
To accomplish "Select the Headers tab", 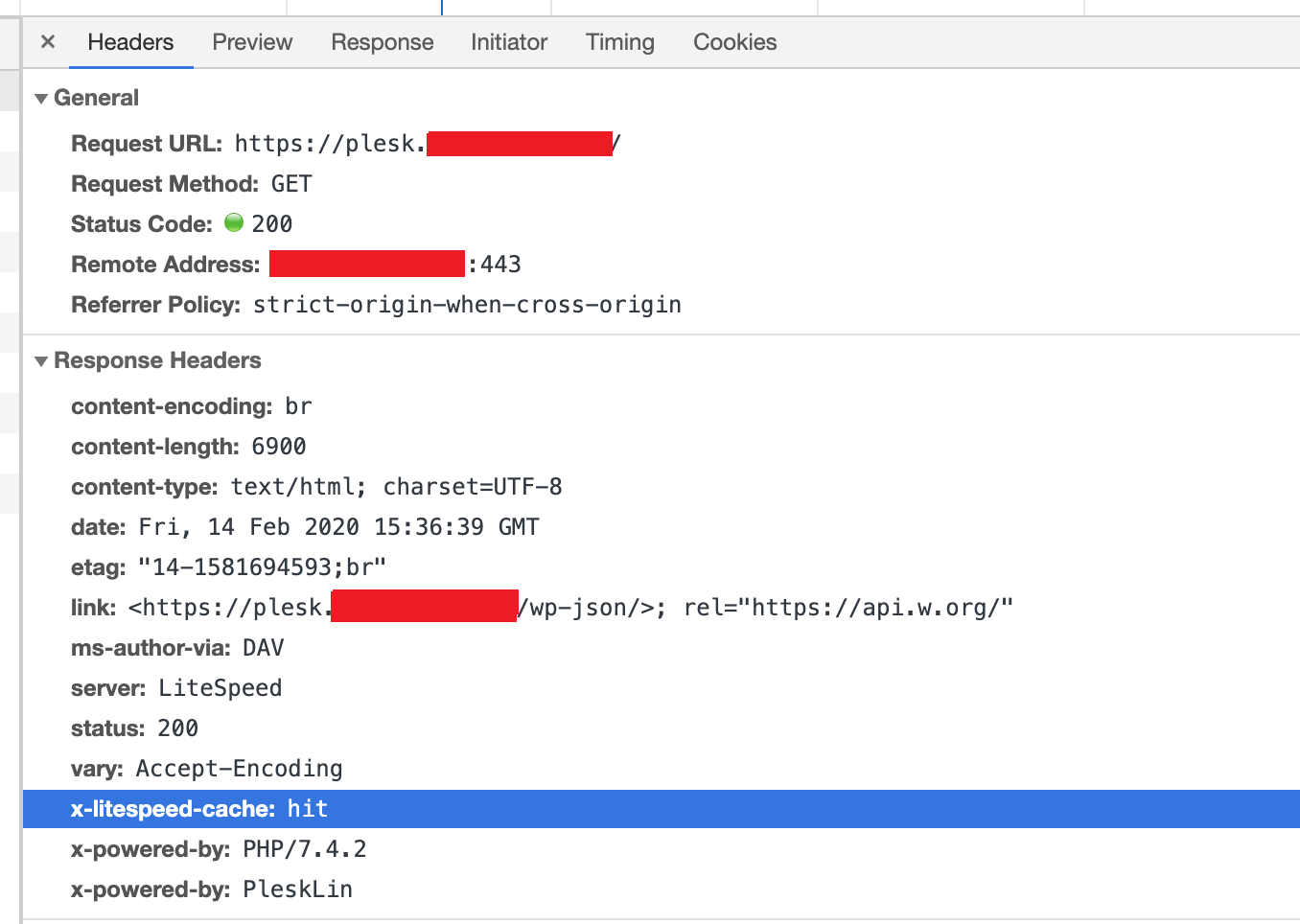I will [x=130, y=42].
